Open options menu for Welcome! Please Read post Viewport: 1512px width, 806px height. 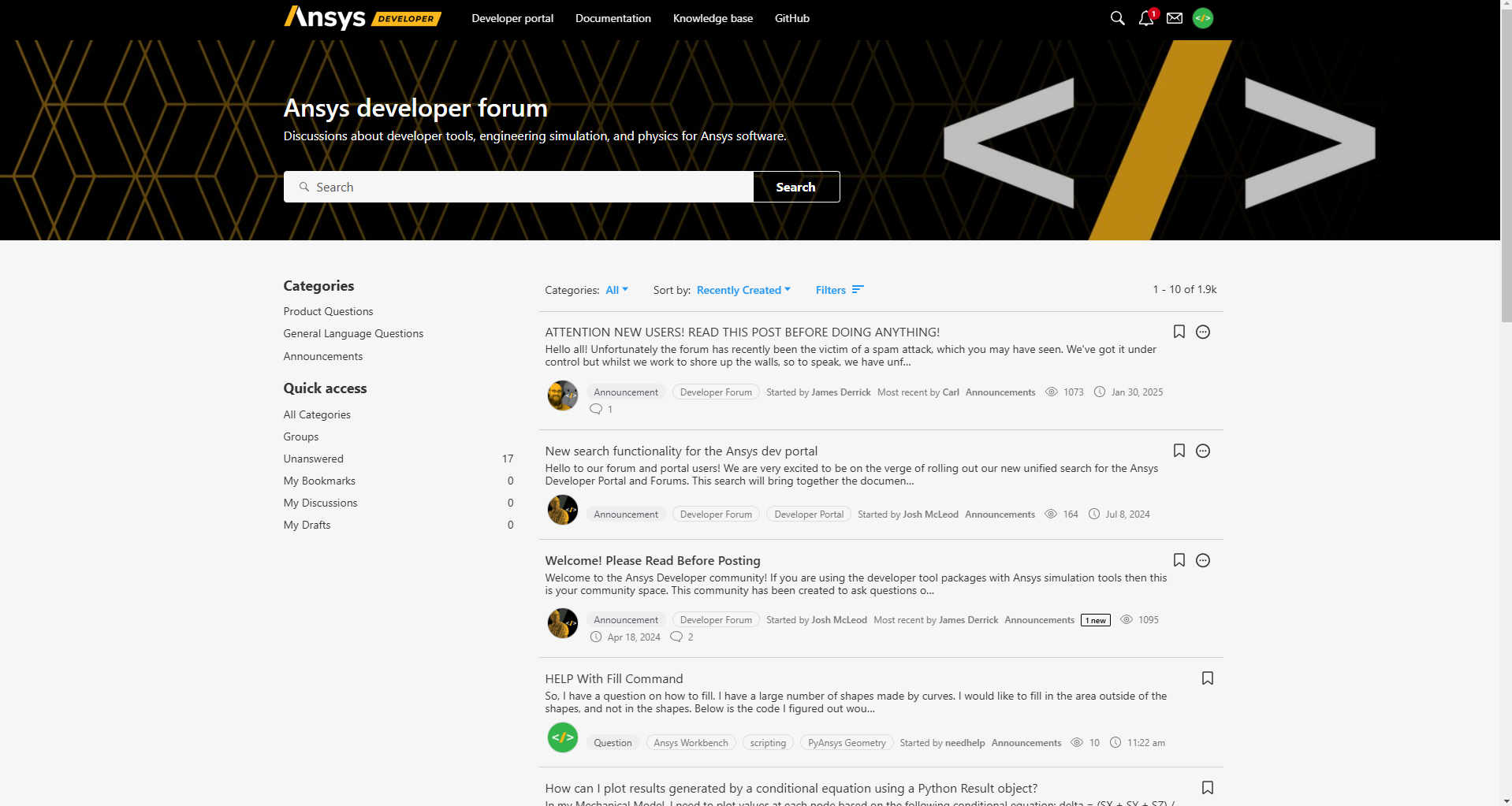point(1203,560)
